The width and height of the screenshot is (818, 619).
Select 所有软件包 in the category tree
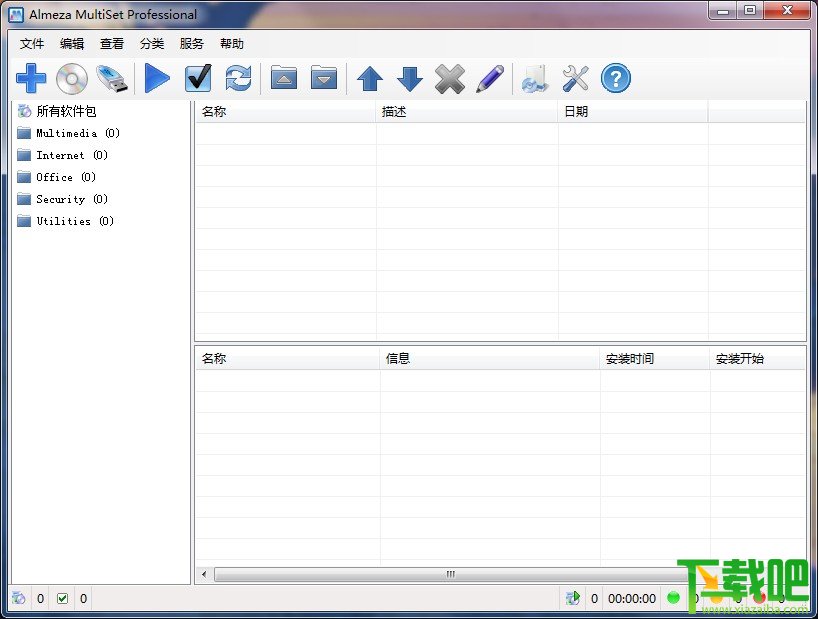click(x=66, y=111)
